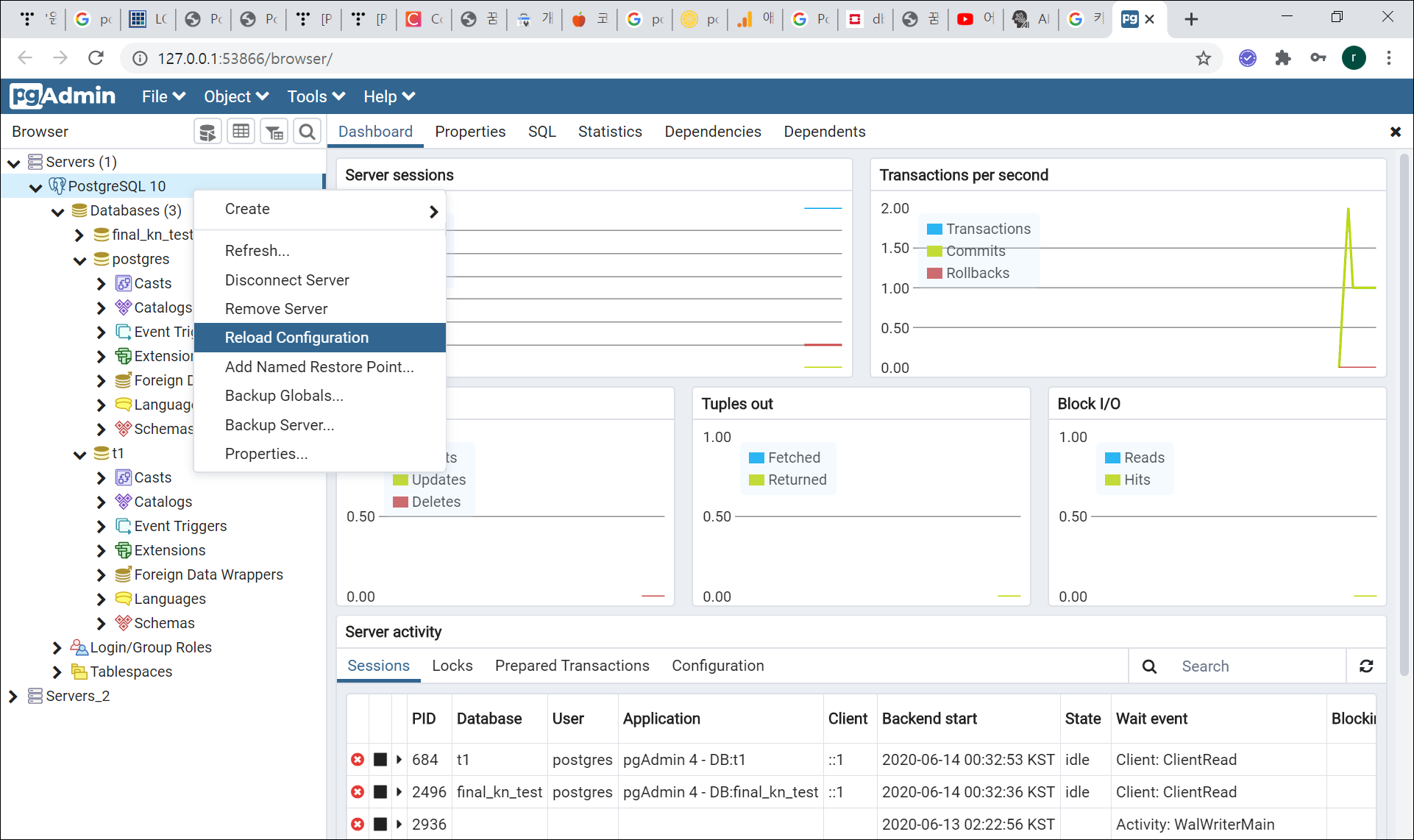Open the Object menu
The width and height of the screenshot is (1414, 840).
pos(236,96)
